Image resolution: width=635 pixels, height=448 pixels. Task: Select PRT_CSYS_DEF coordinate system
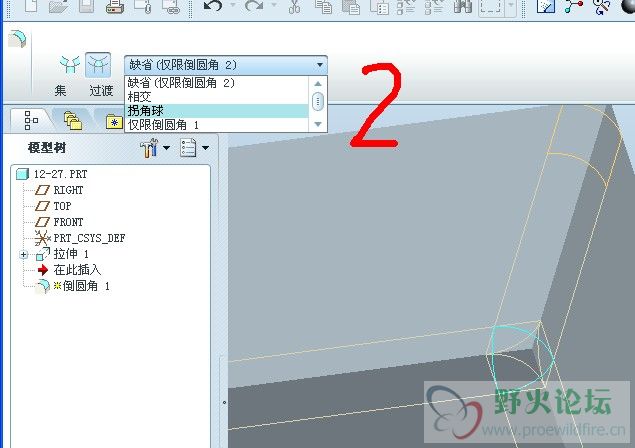click(89, 238)
